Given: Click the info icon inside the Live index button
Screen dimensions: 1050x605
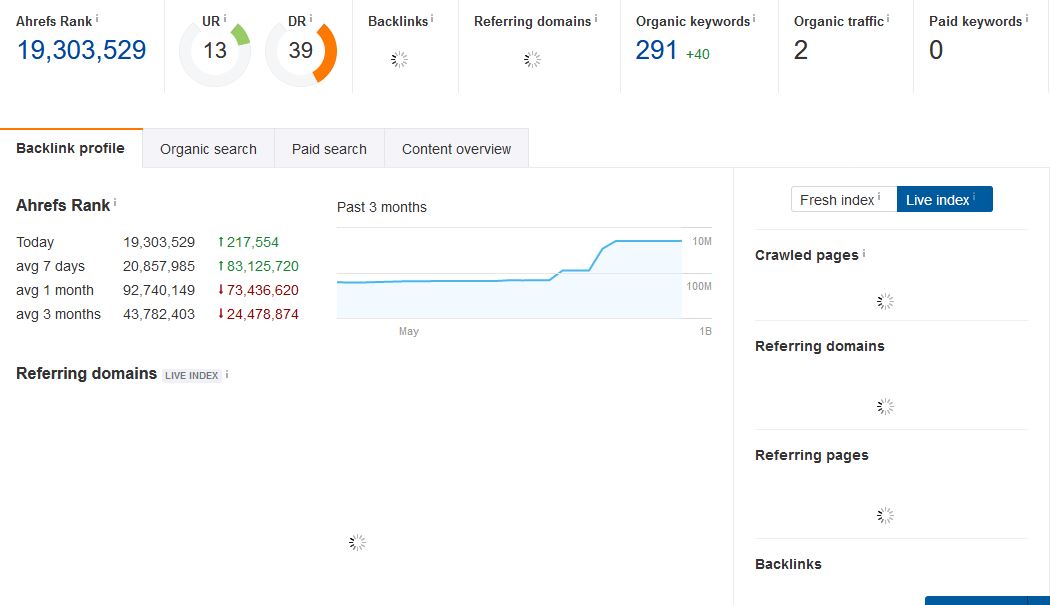Looking at the screenshot, I should click(x=974, y=197).
